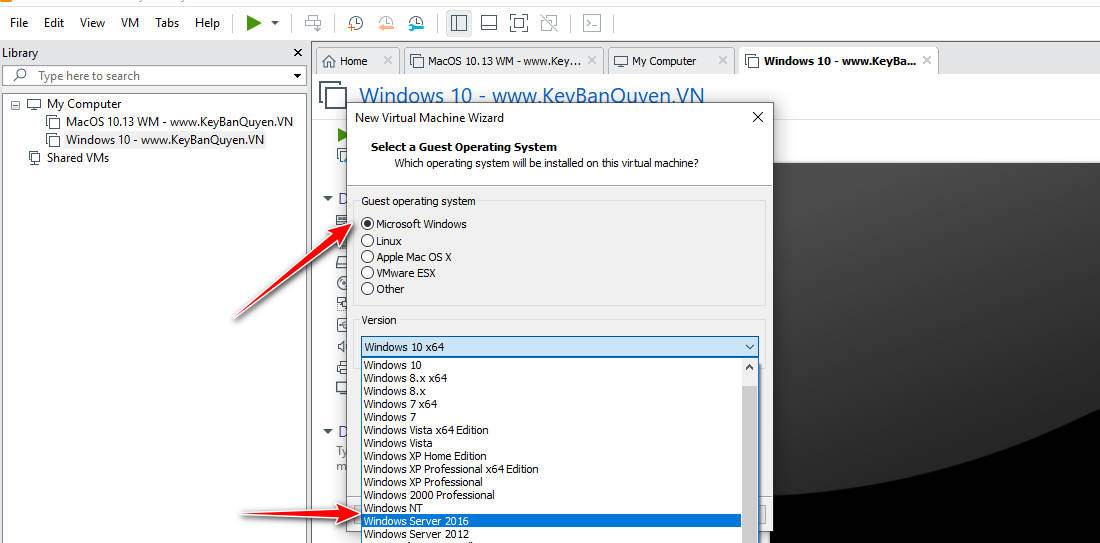Toggle the library sidebar view icon
The width and height of the screenshot is (1100, 543).
(459, 23)
